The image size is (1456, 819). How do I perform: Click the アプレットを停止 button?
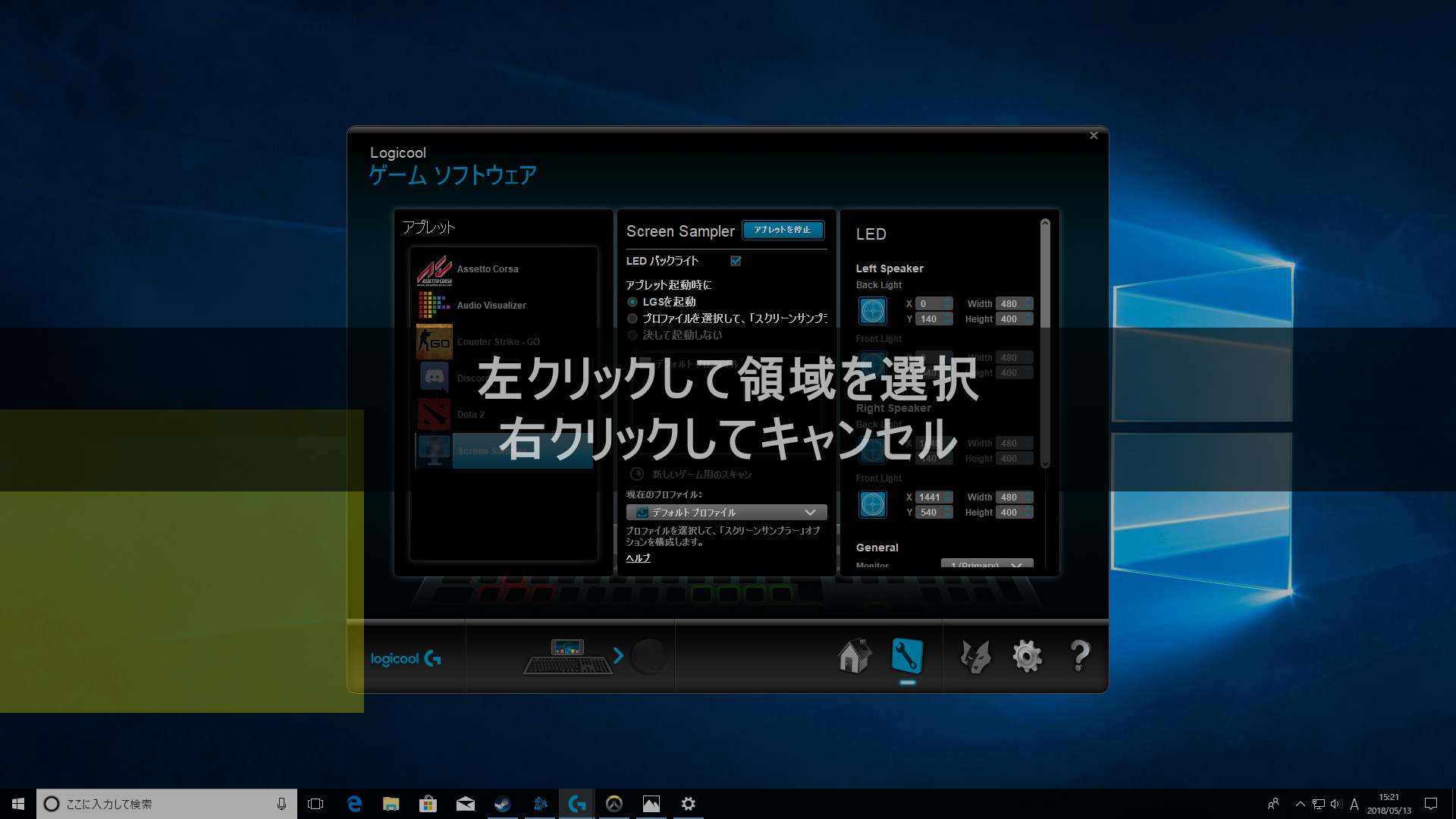point(783,230)
